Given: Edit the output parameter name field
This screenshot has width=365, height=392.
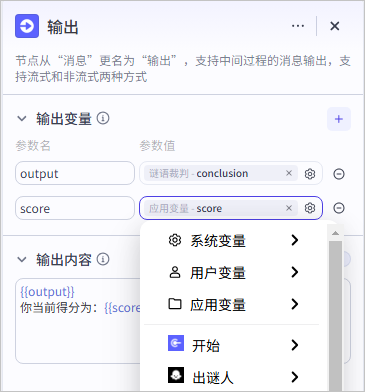Looking at the screenshot, I should coord(75,173).
